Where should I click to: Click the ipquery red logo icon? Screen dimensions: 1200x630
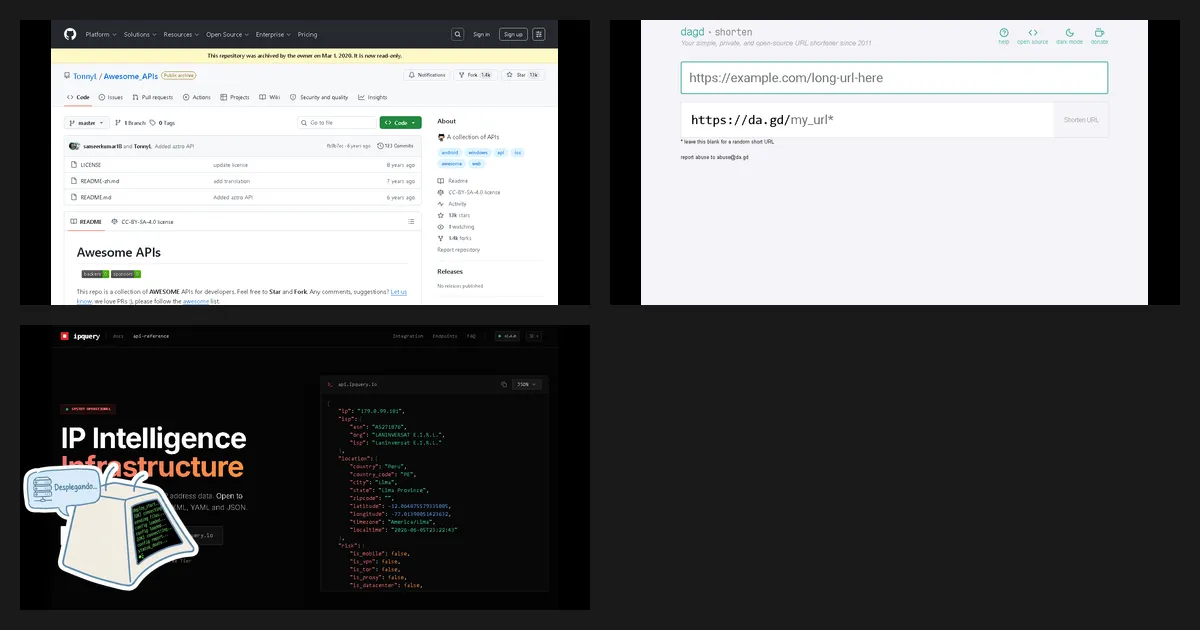[x=64, y=336]
